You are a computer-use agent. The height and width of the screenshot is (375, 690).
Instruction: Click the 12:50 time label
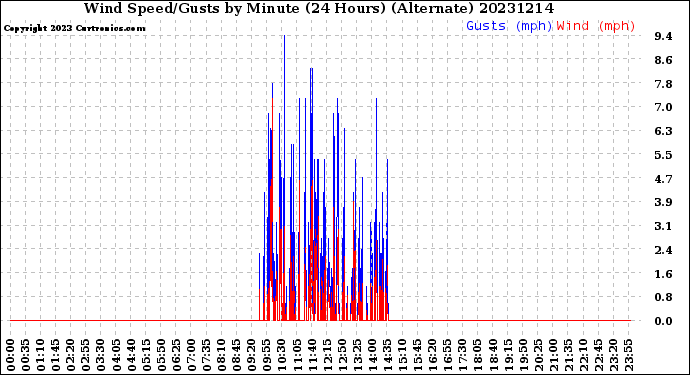[342, 355]
